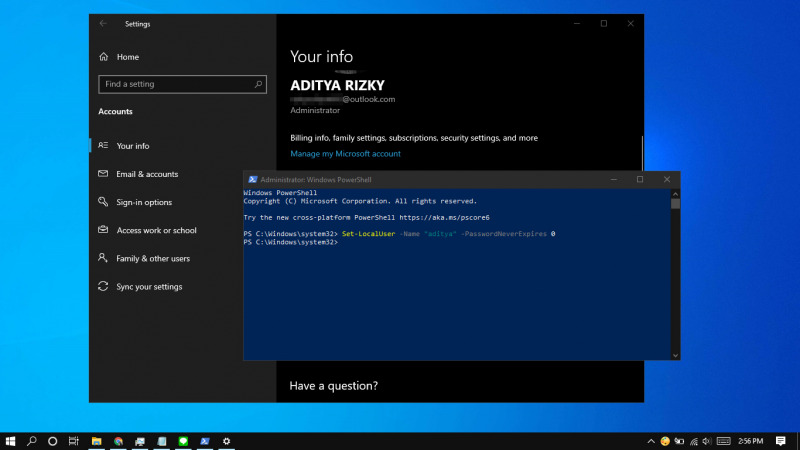This screenshot has width=800, height=450.
Task: Click the Settings back arrow
Action: 103,23
